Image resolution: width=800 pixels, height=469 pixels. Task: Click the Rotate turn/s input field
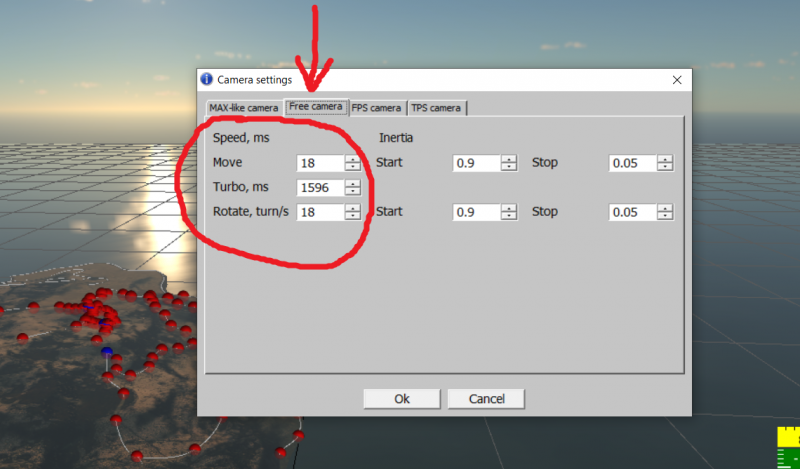coord(320,212)
